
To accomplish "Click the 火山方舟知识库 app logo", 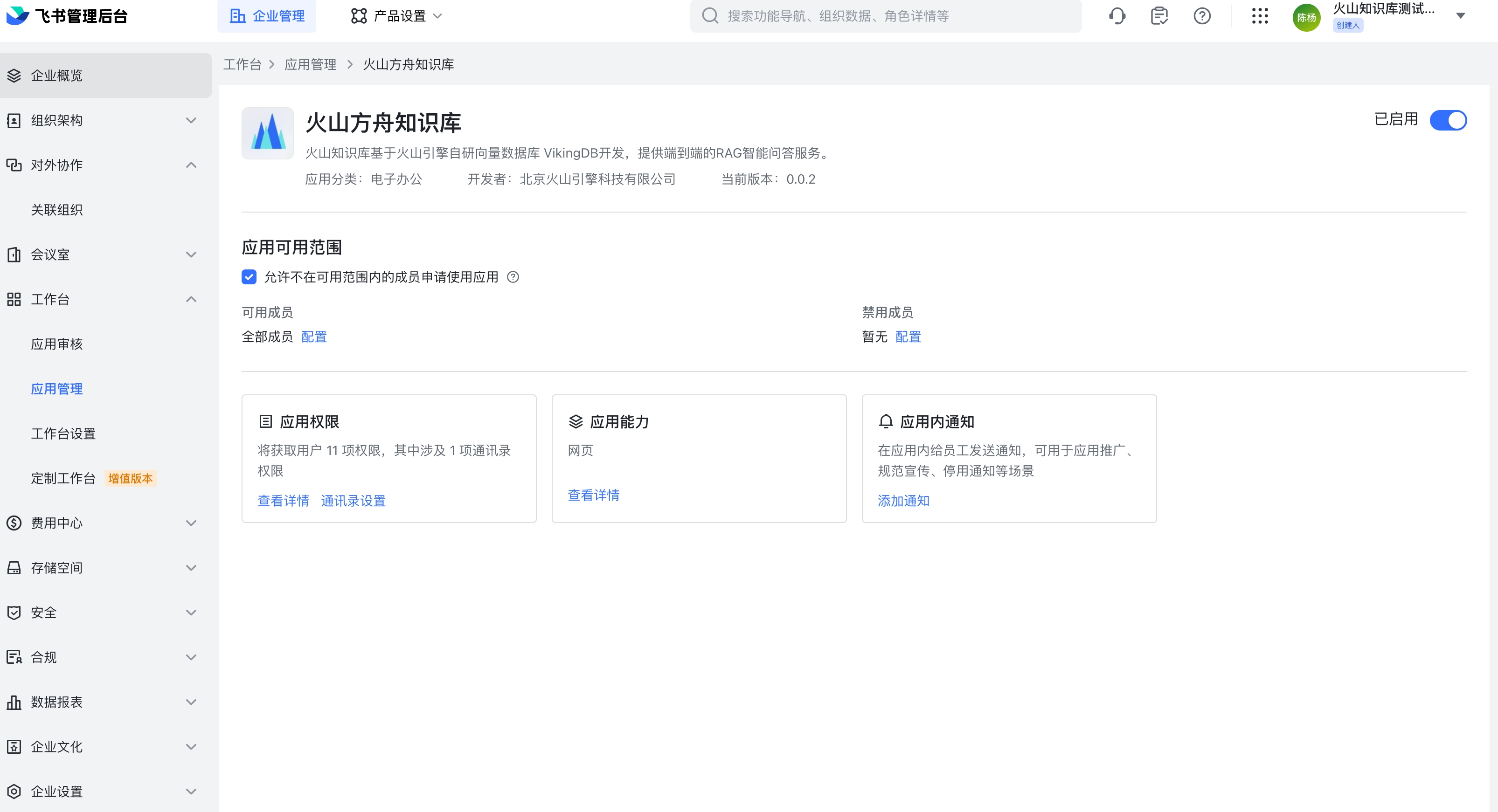I will point(268,133).
